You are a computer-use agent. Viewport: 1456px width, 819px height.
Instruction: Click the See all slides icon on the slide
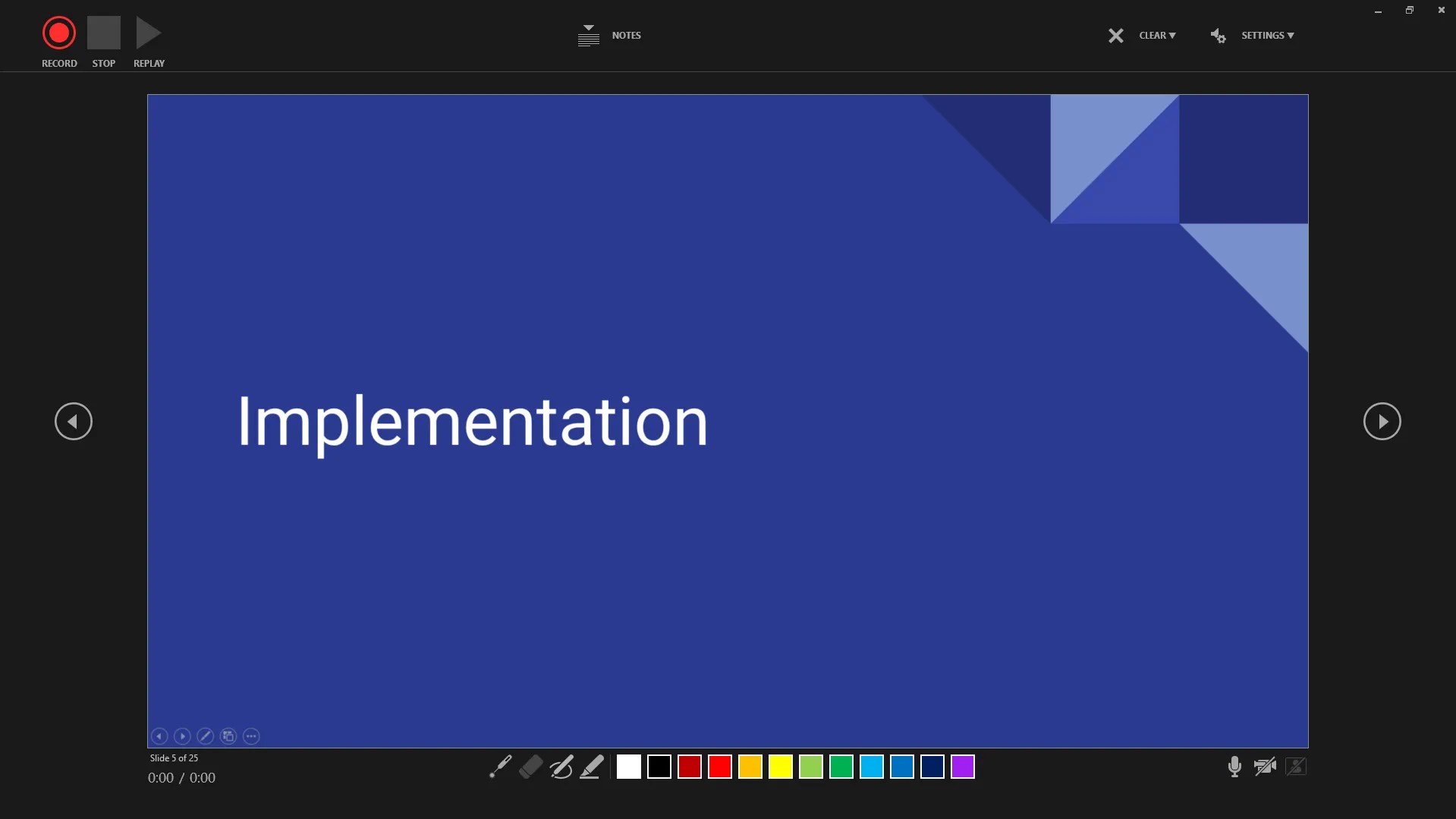(228, 736)
